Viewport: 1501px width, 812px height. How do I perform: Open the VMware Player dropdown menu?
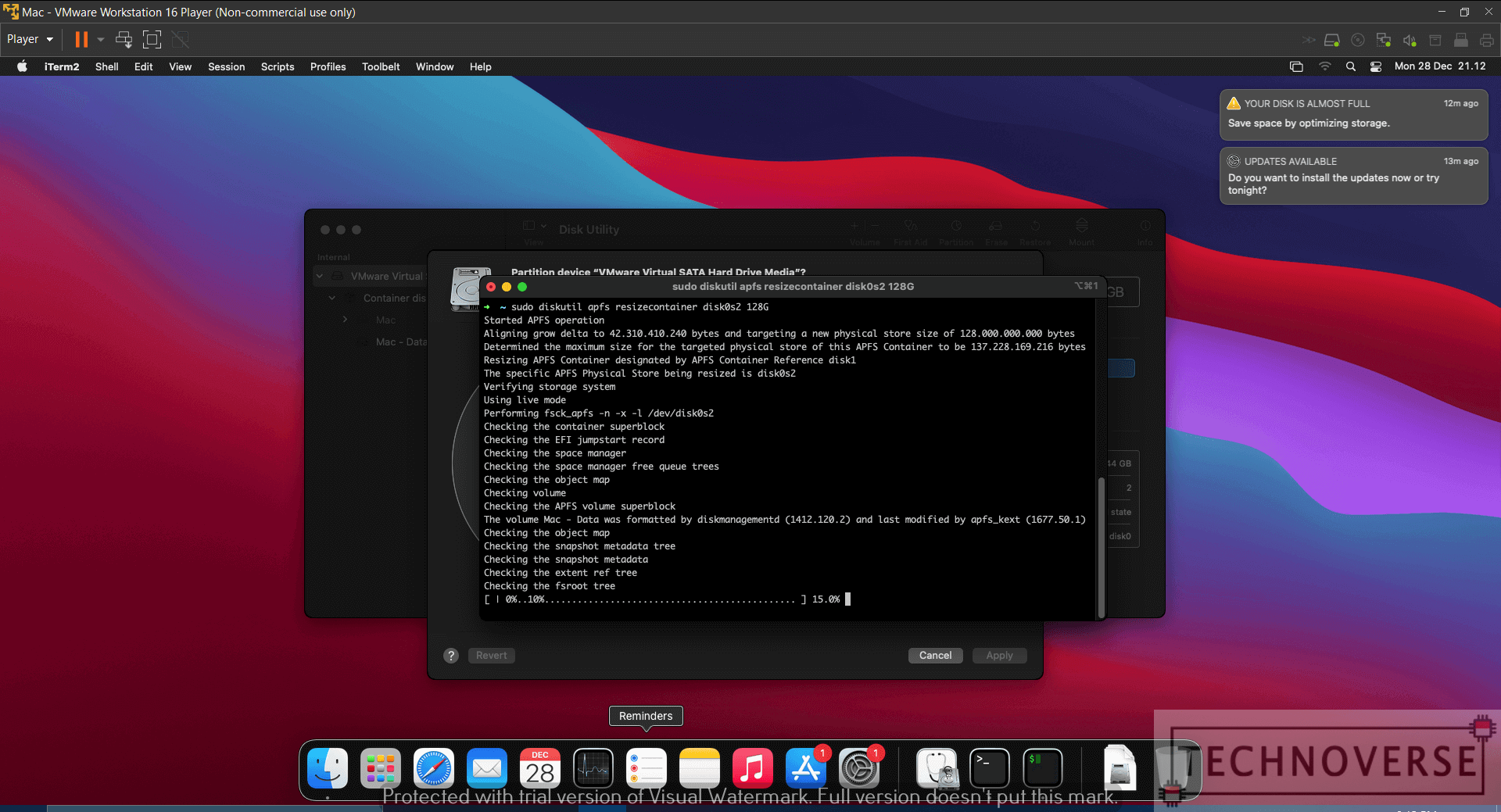(x=30, y=39)
